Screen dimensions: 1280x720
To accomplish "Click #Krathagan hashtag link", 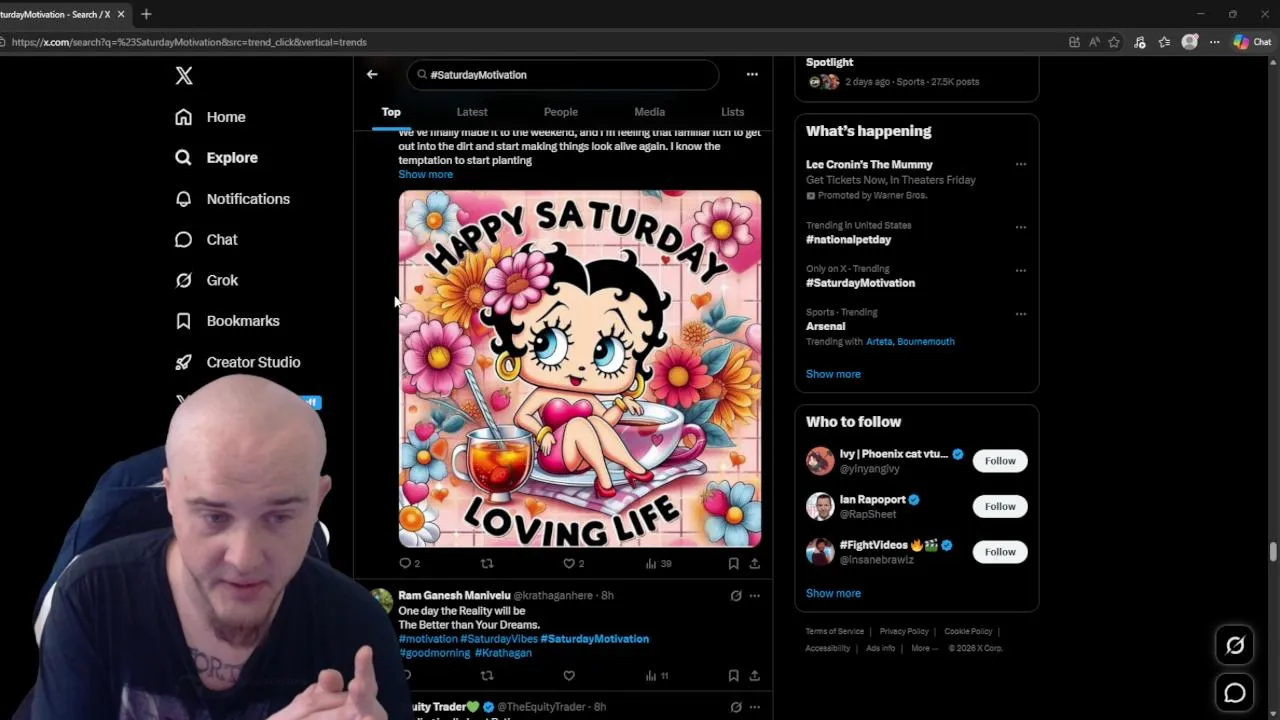I will click(x=503, y=653).
